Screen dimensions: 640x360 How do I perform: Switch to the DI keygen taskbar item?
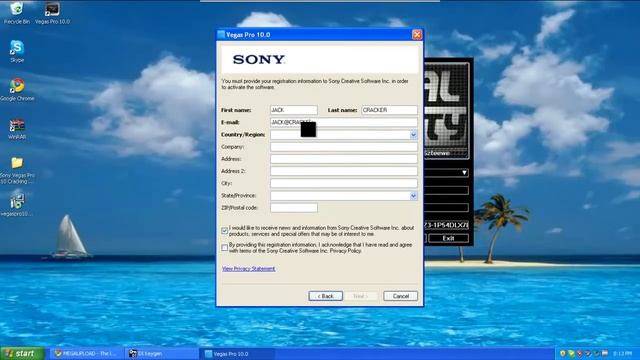[x=161, y=353]
